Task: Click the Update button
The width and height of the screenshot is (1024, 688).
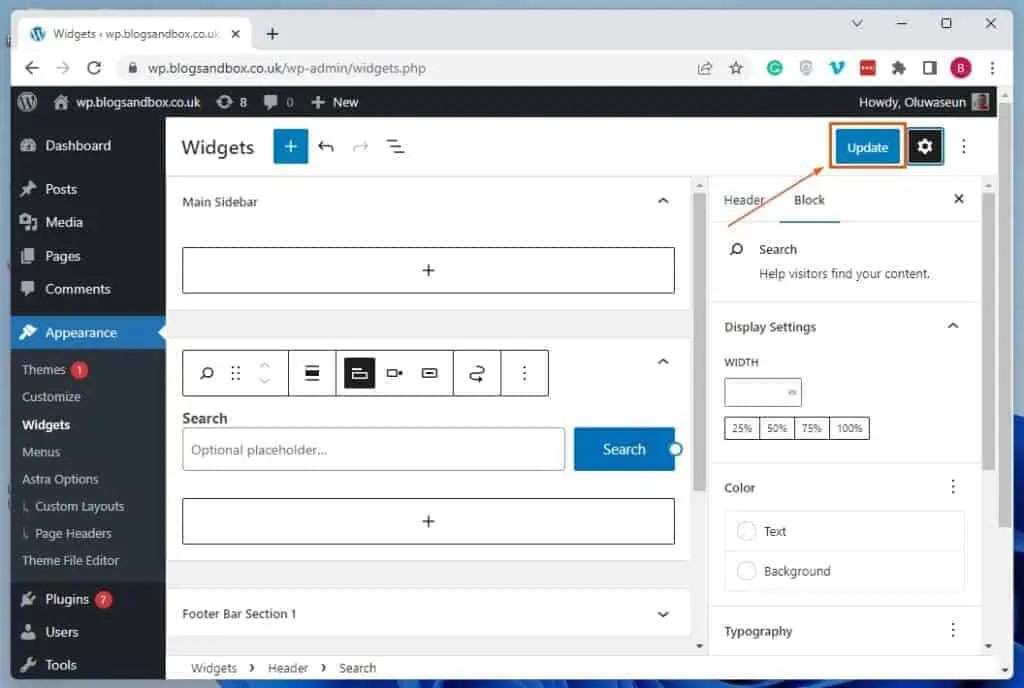Action: point(866,146)
